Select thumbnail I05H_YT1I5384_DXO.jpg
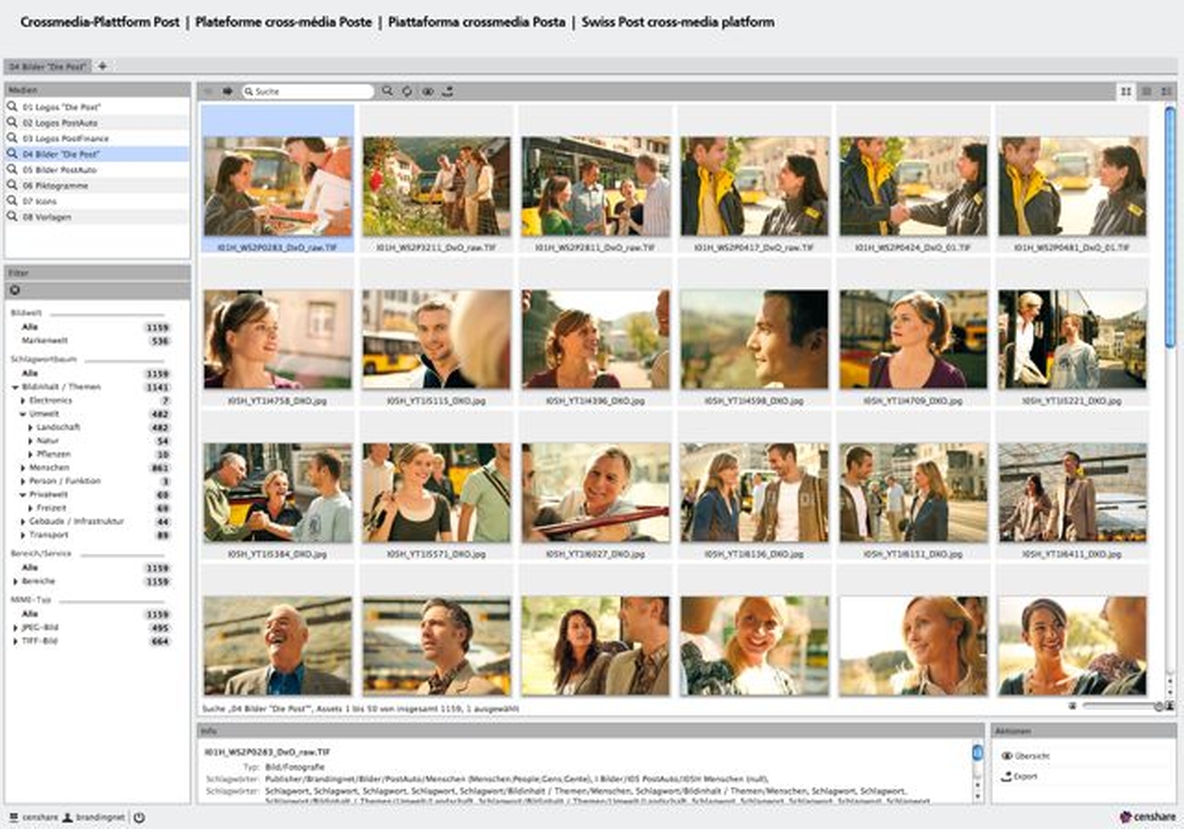1184x829 pixels. (x=277, y=492)
